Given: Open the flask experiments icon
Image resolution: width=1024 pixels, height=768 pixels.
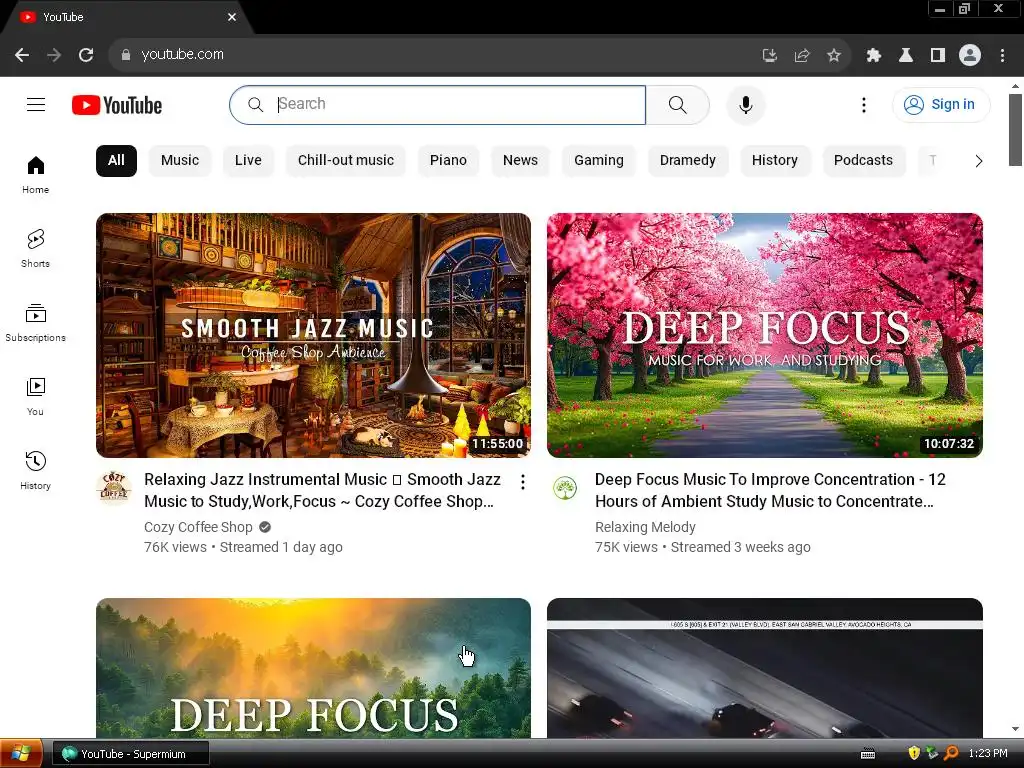Looking at the screenshot, I should (906, 56).
